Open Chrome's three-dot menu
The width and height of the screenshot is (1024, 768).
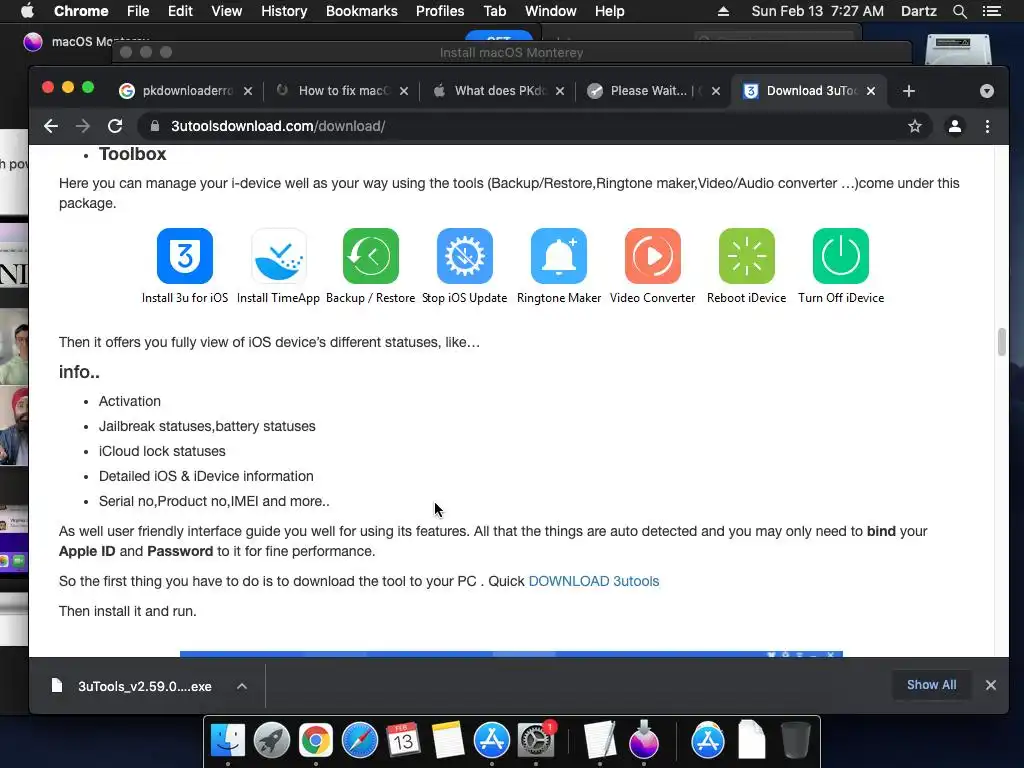click(x=987, y=126)
